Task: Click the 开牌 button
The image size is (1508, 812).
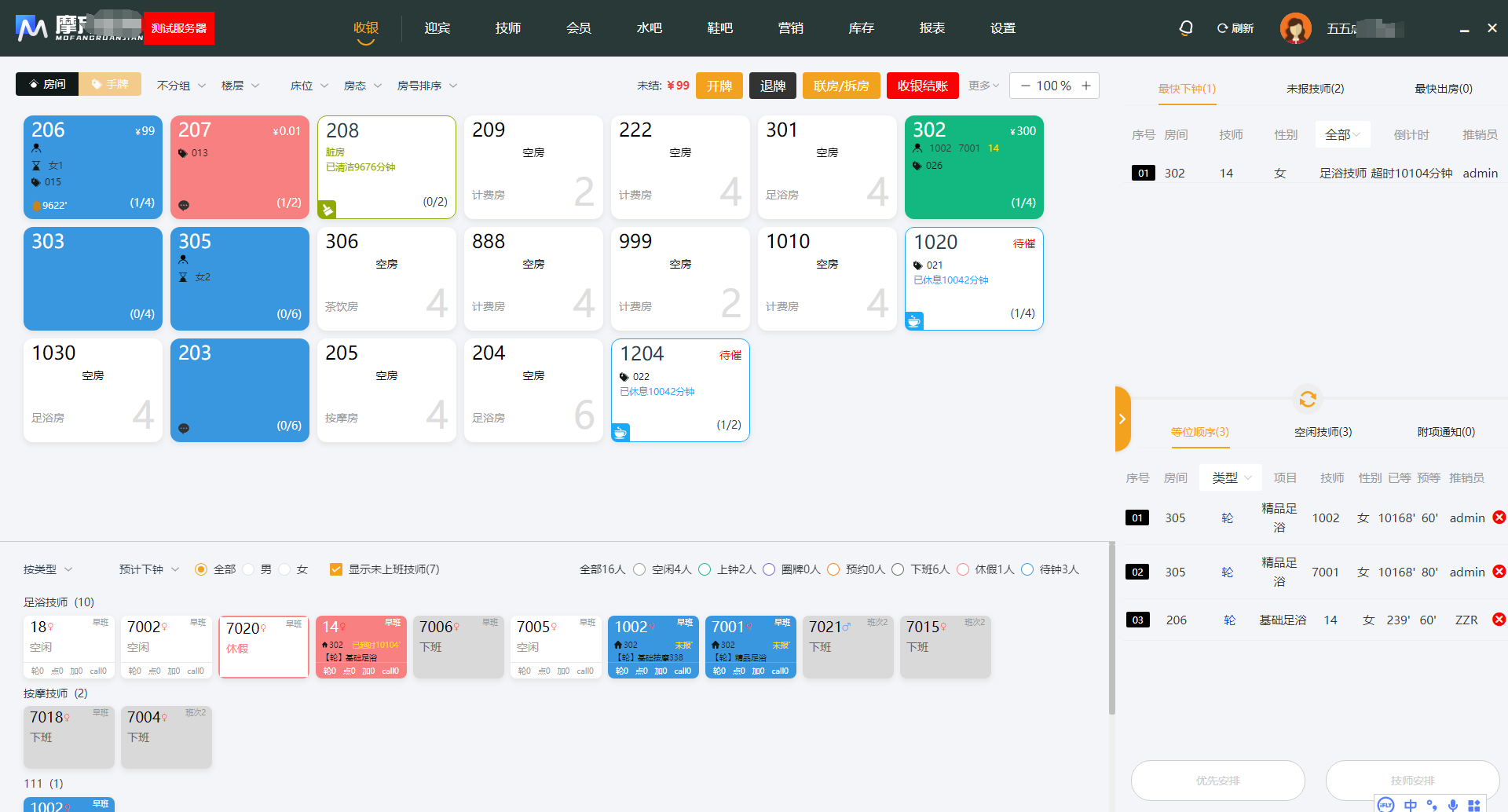Action: coord(719,86)
